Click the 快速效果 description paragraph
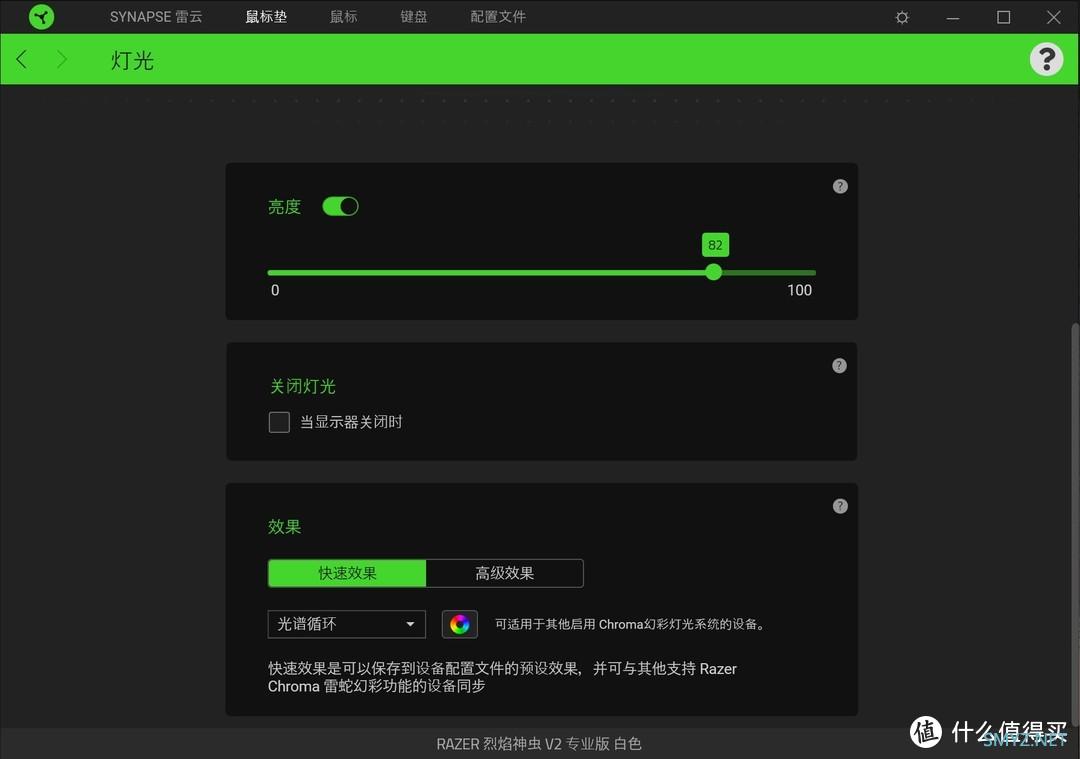 (502, 677)
